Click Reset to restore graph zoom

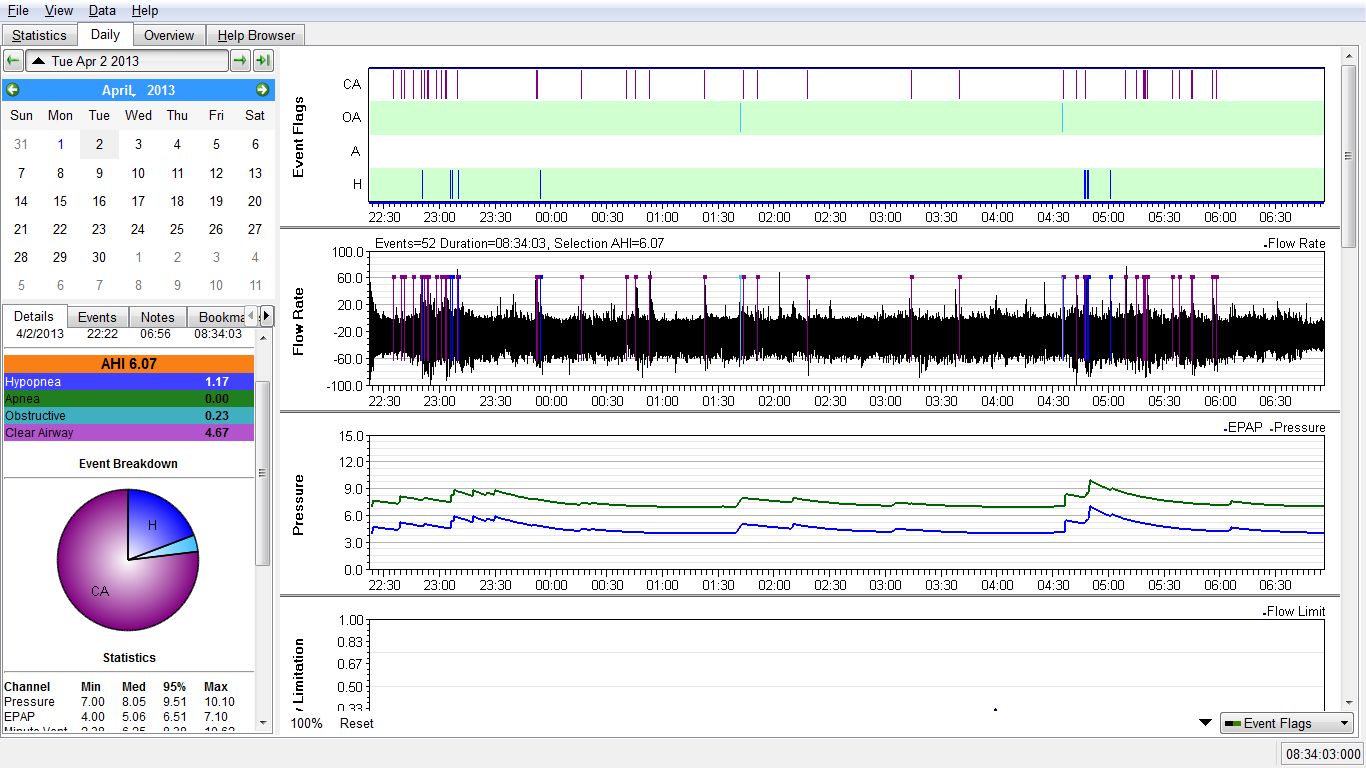click(x=356, y=723)
